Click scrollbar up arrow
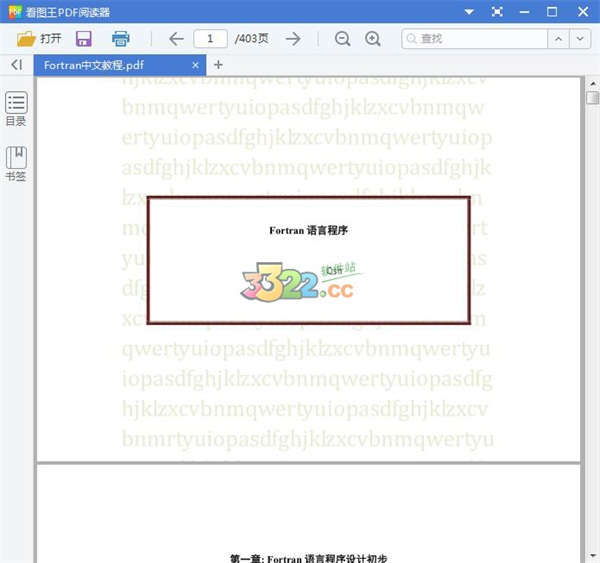This screenshot has width=600, height=563. point(593,83)
